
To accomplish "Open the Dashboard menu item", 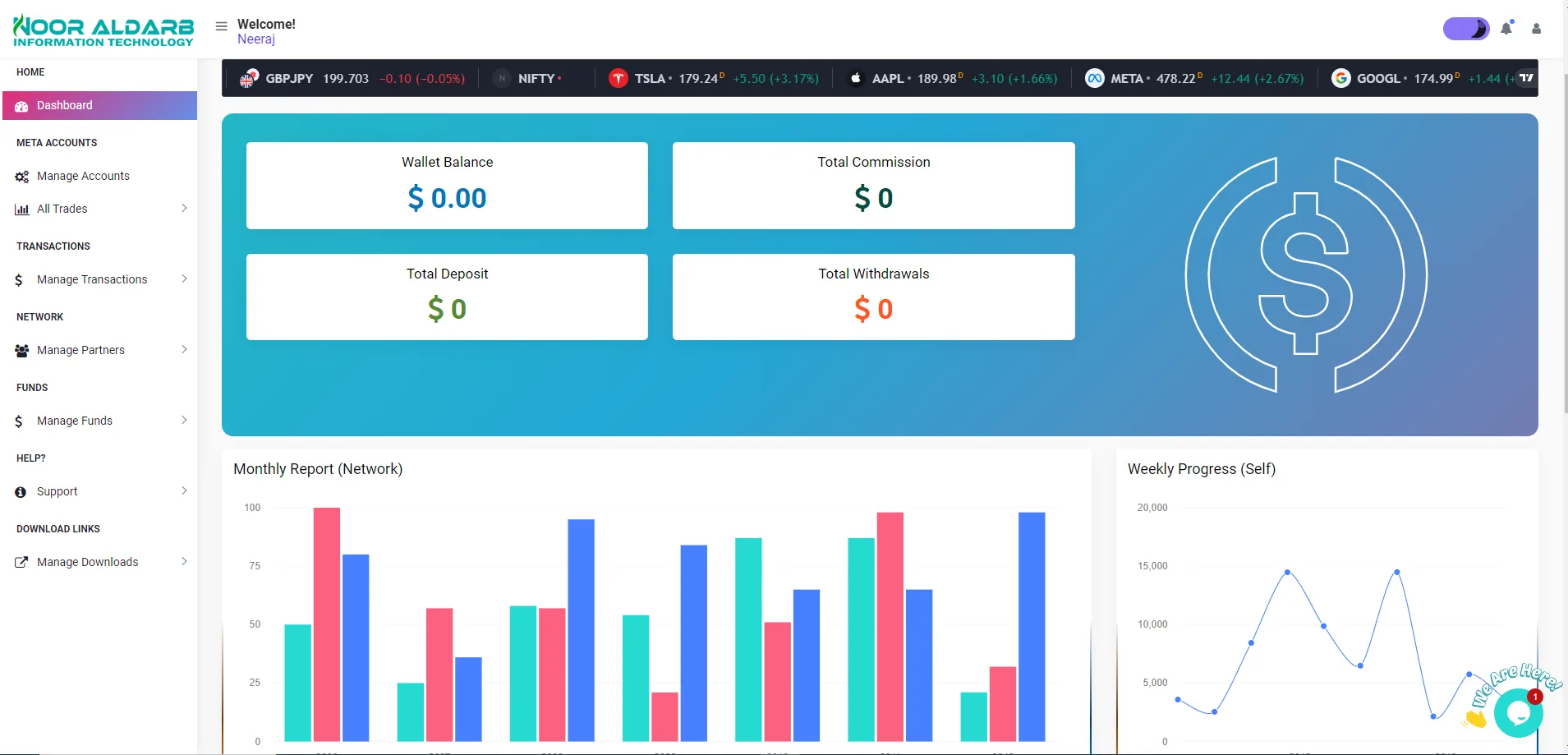I will pos(65,105).
